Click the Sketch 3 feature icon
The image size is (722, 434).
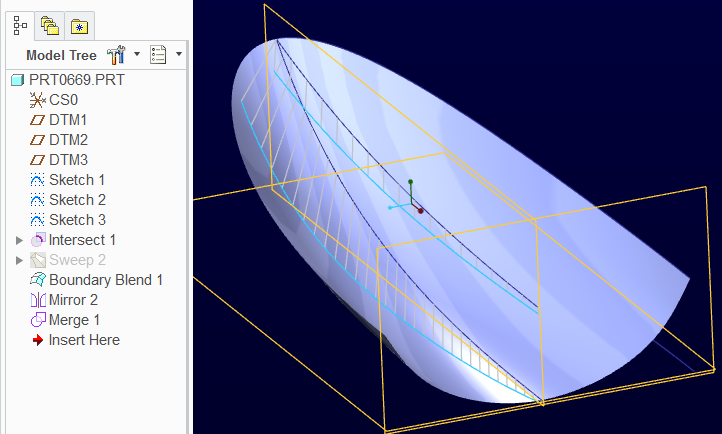tap(37, 220)
